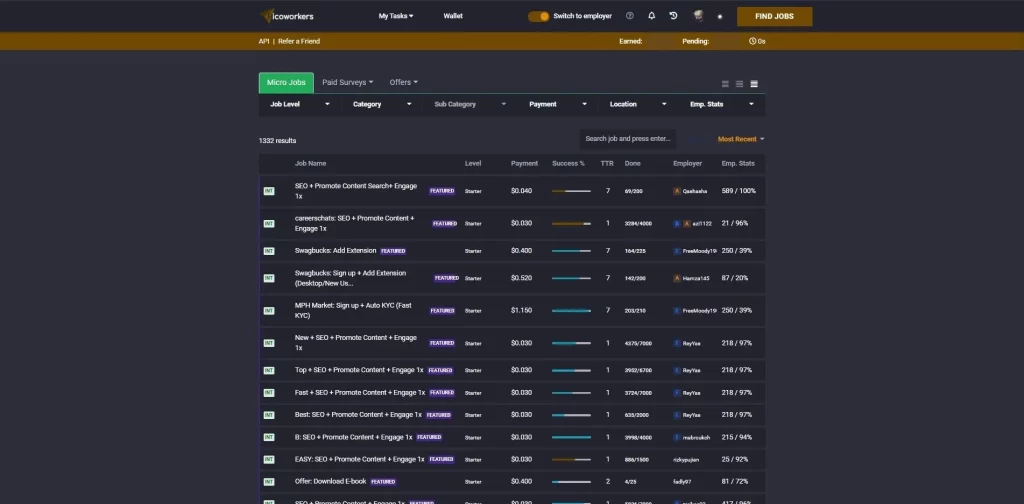Expand the Paid Surveys tab menu

[347, 83]
